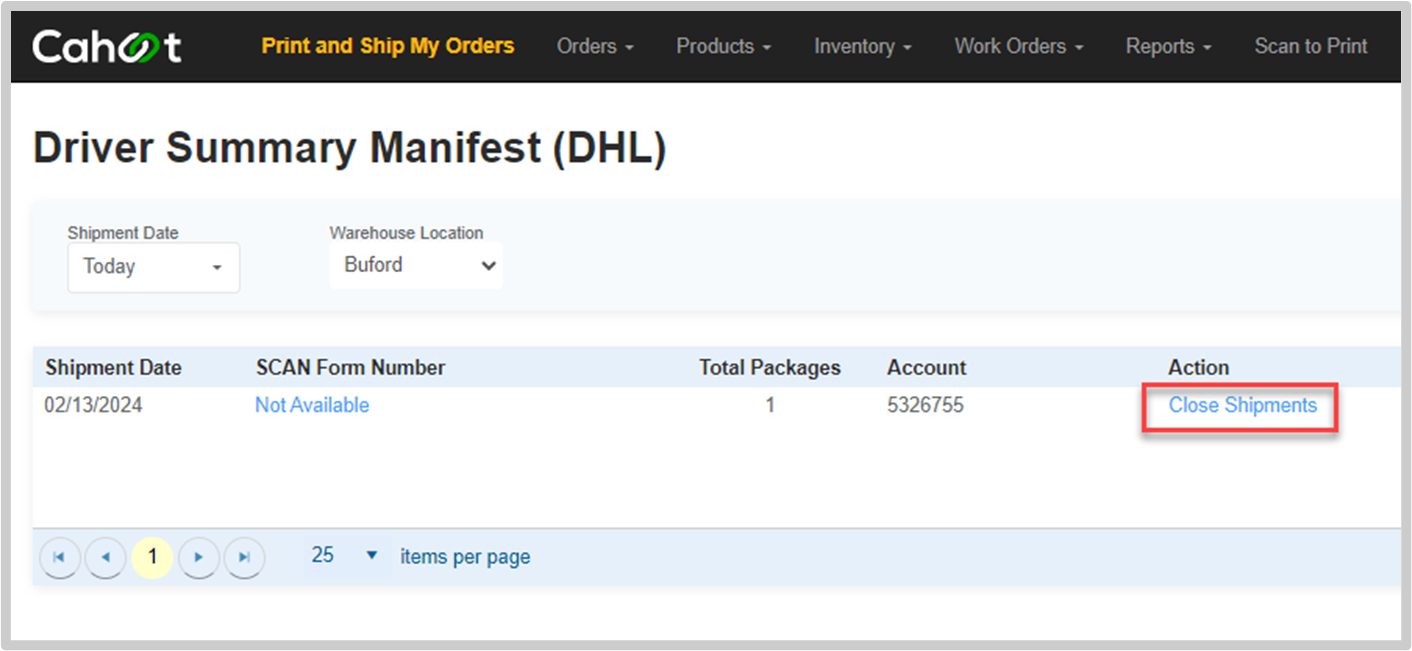Click the Driver Summary Manifest (DHL) heading

349,148
